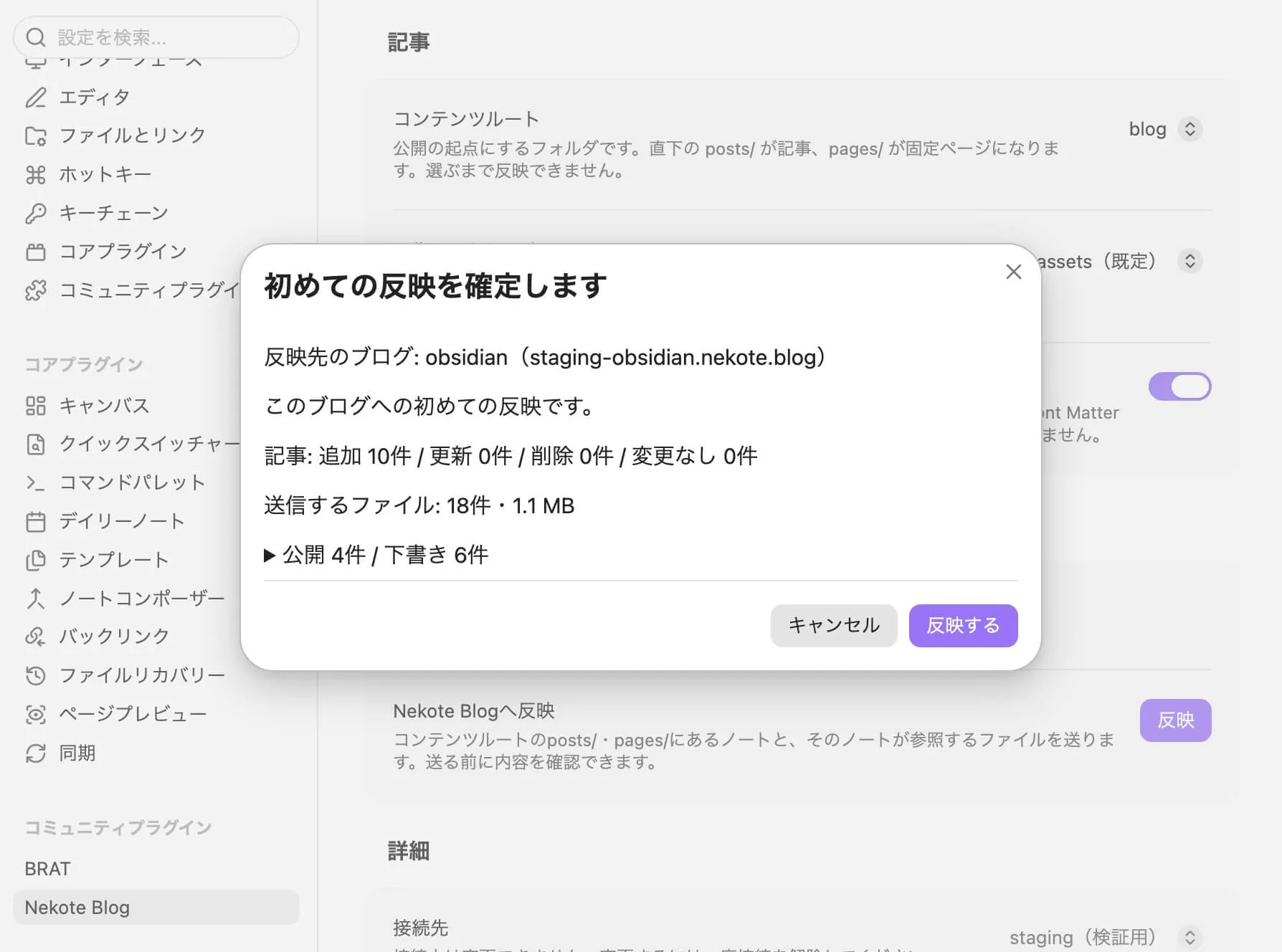Click the 詳細 section heading
Screen dimensions: 1282x952
(x=409, y=851)
